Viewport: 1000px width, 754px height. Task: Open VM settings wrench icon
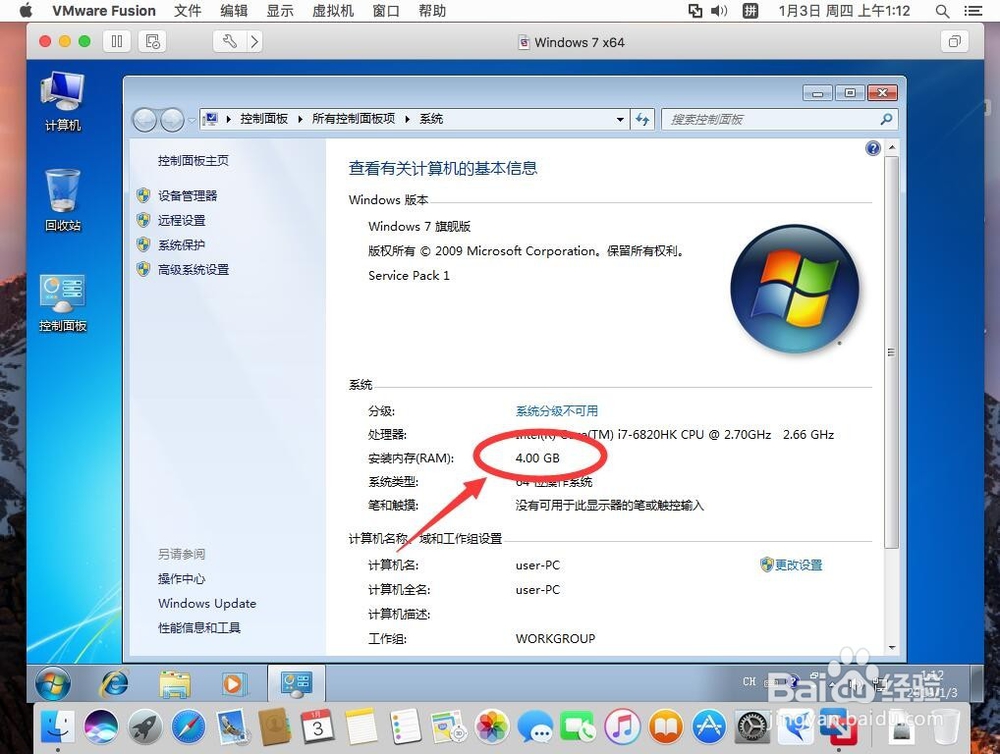(229, 41)
